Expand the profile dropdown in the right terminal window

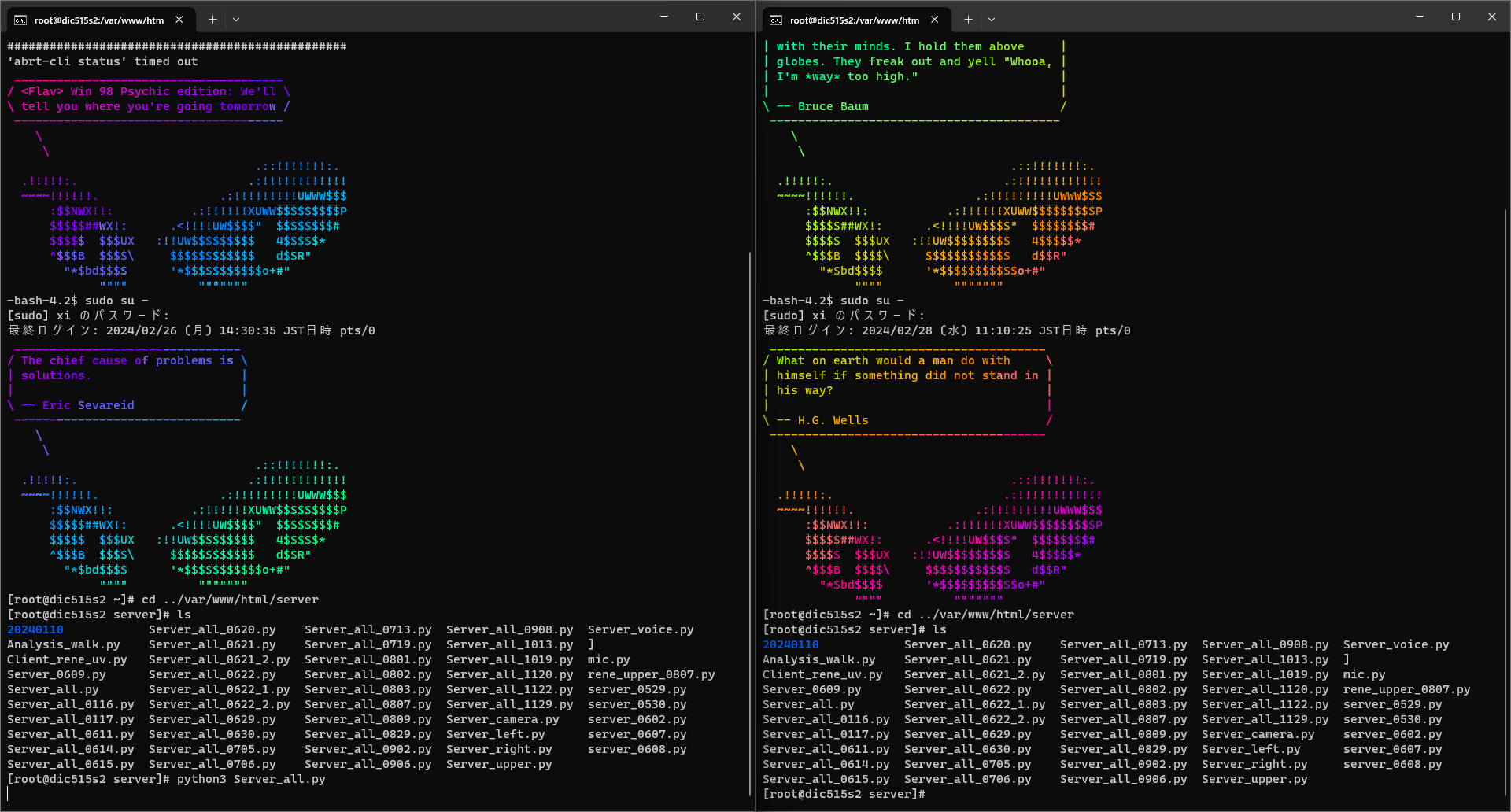(992, 20)
